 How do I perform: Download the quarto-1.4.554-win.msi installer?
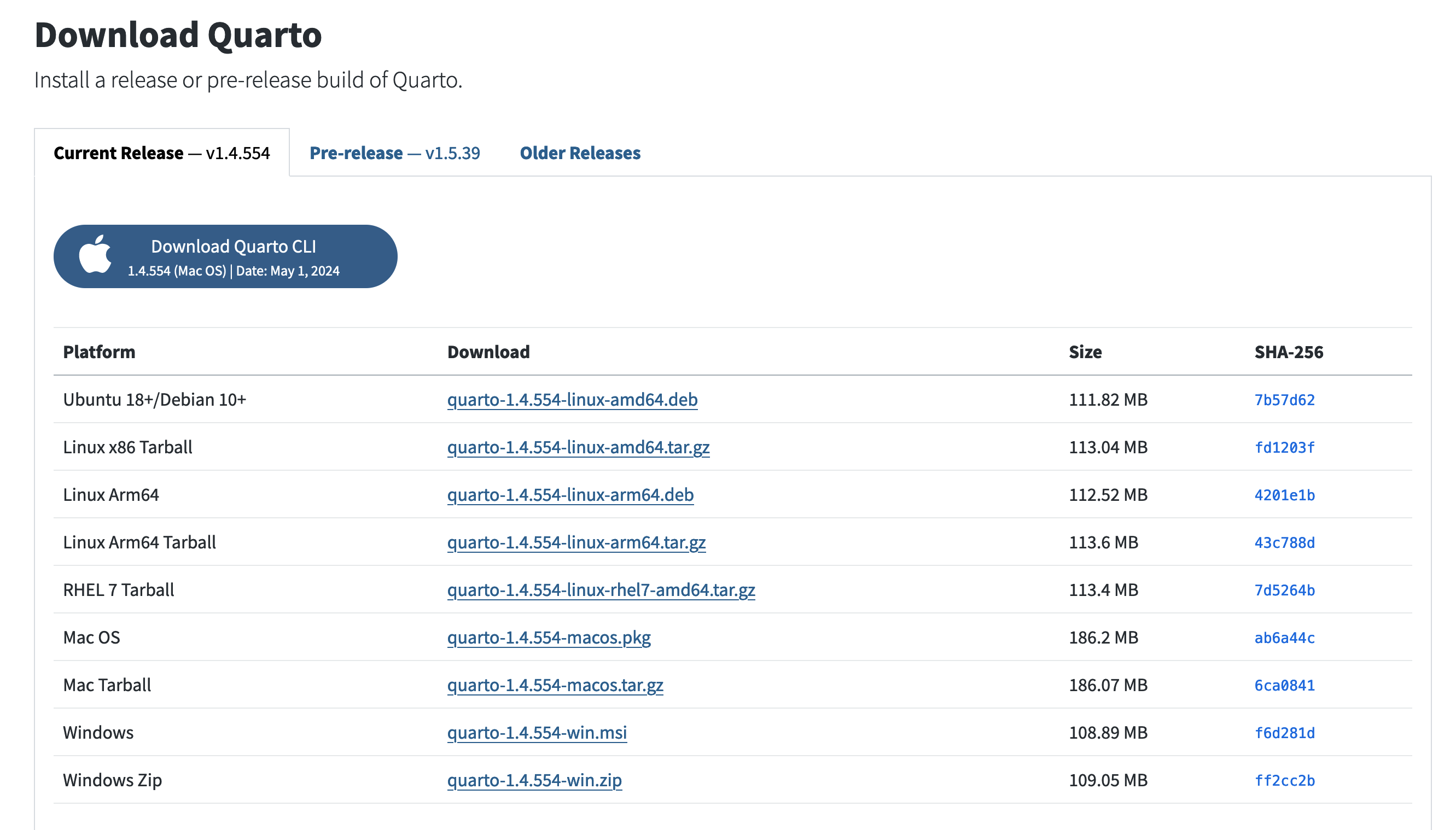(x=537, y=733)
